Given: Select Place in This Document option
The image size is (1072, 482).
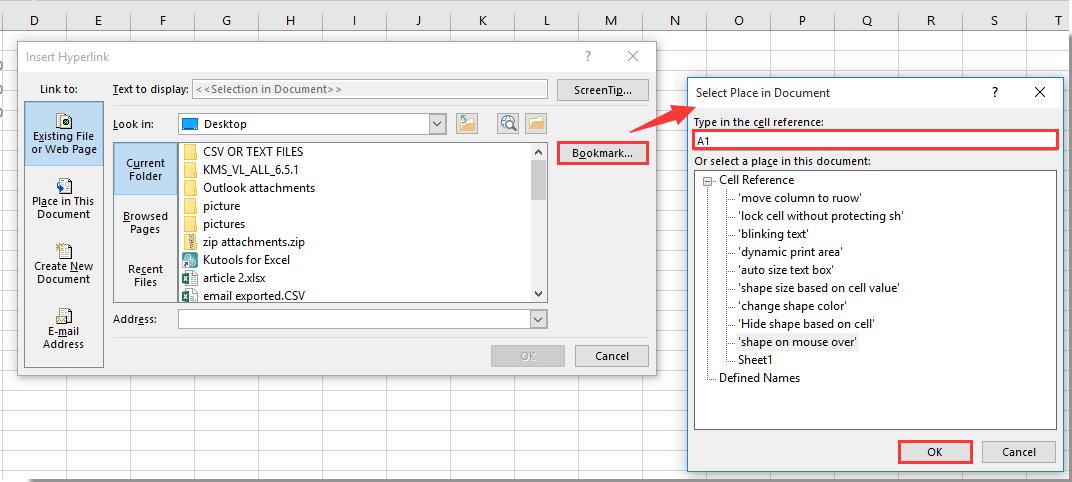Looking at the screenshot, I should (x=64, y=198).
